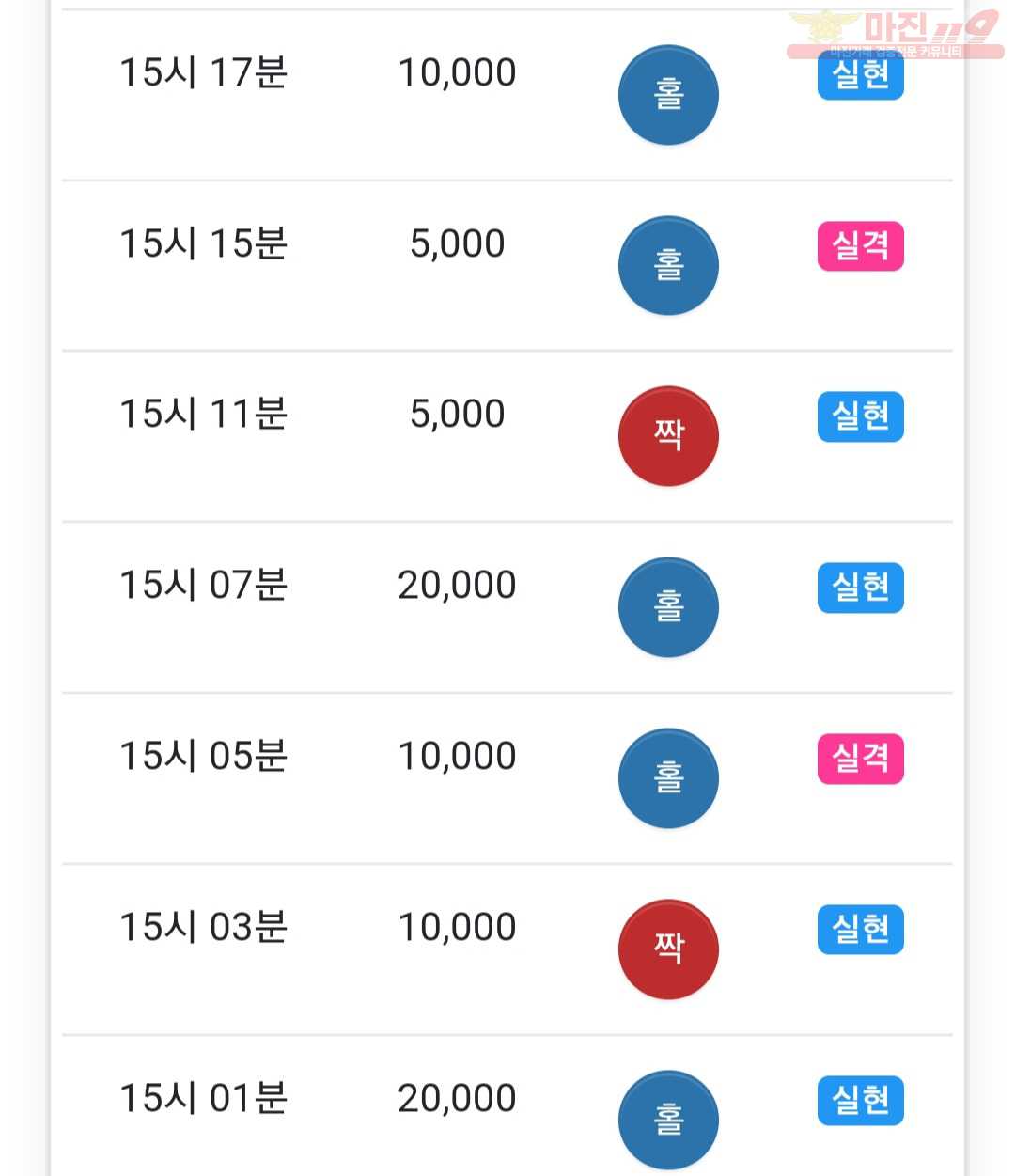Click the blue 홀 circle for 15시 07분

point(668,607)
